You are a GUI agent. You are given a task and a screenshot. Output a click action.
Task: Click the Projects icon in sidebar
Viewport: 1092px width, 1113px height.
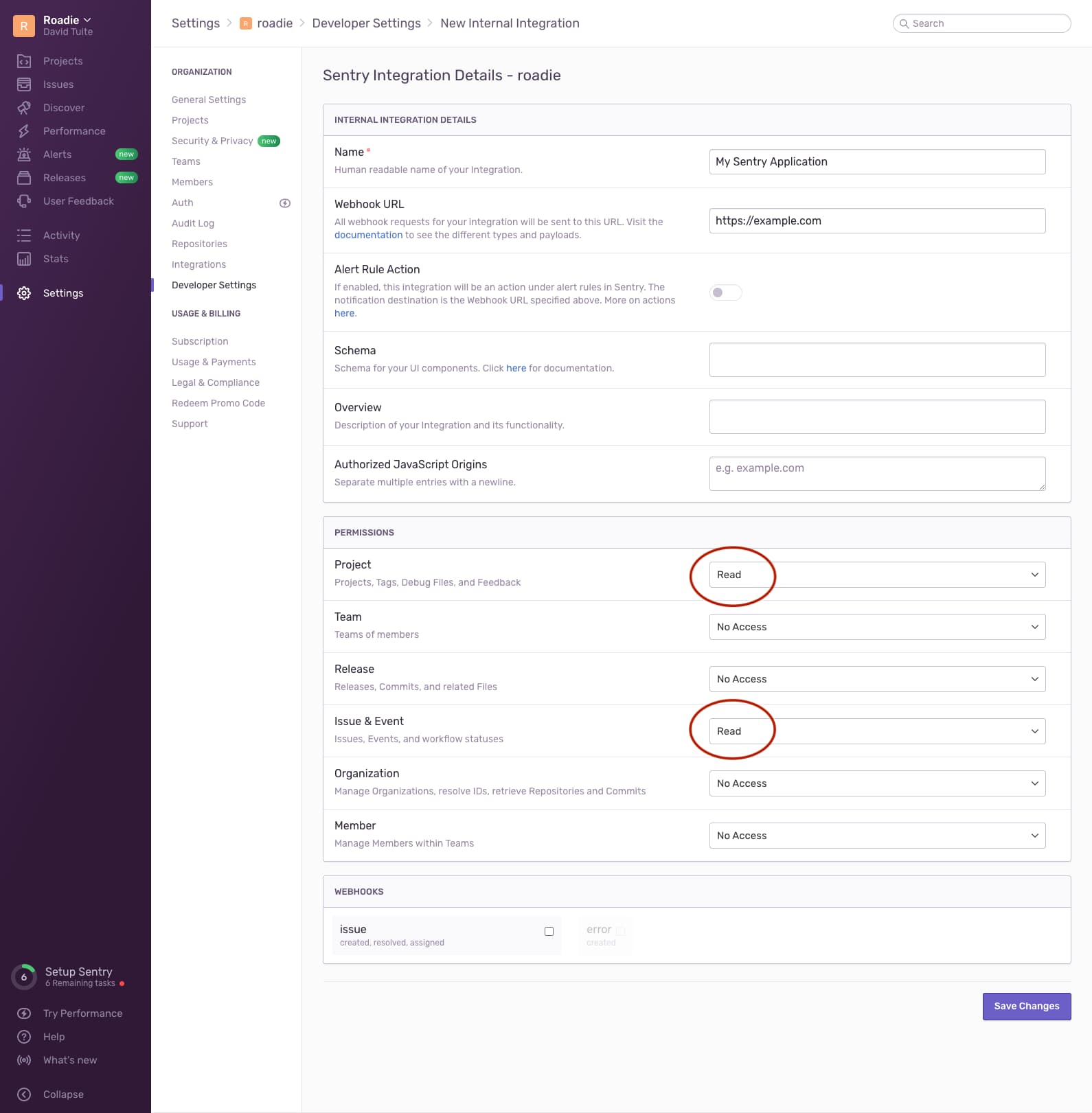click(x=24, y=61)
